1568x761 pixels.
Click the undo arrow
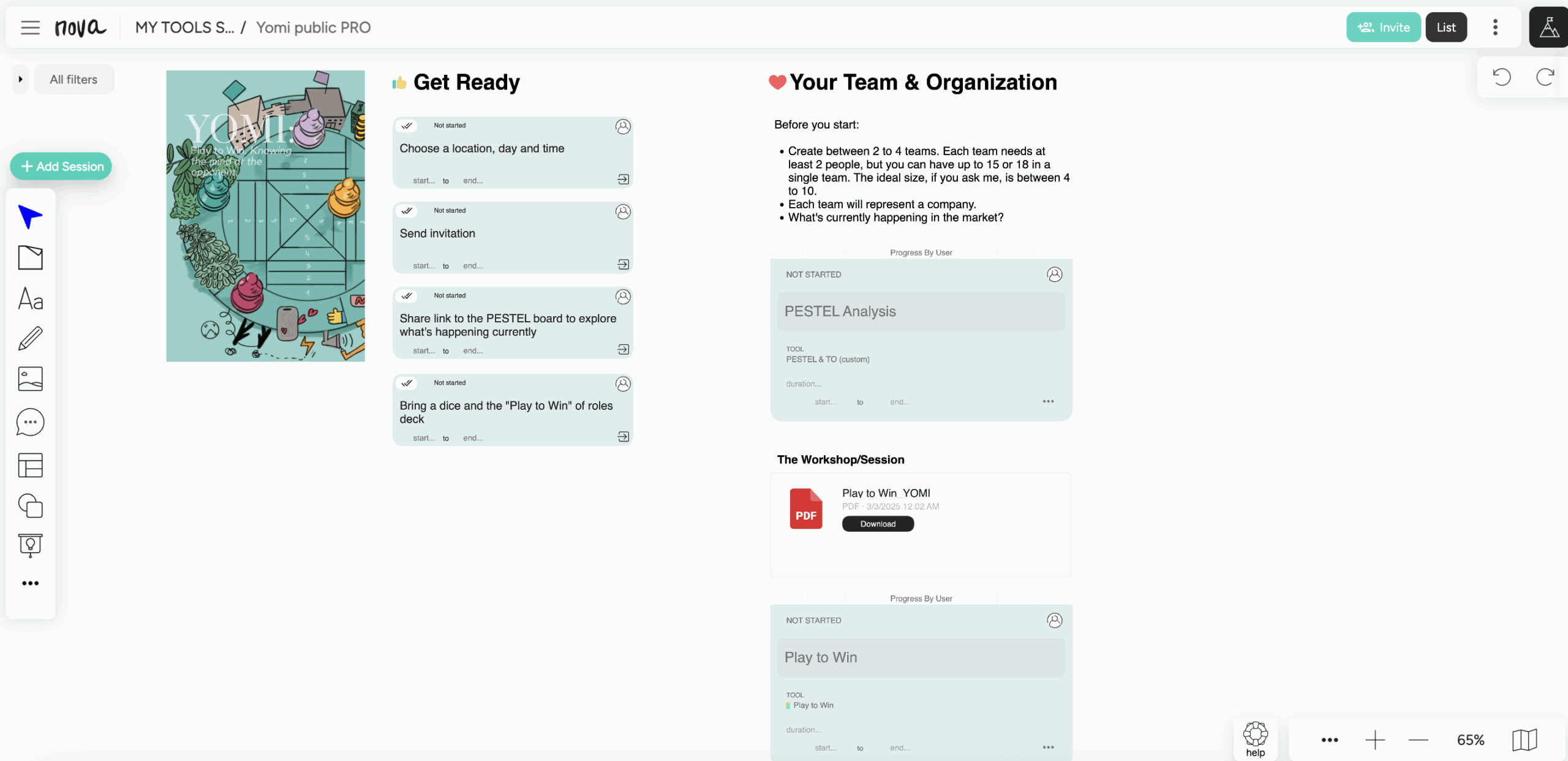coord(1502,77)
